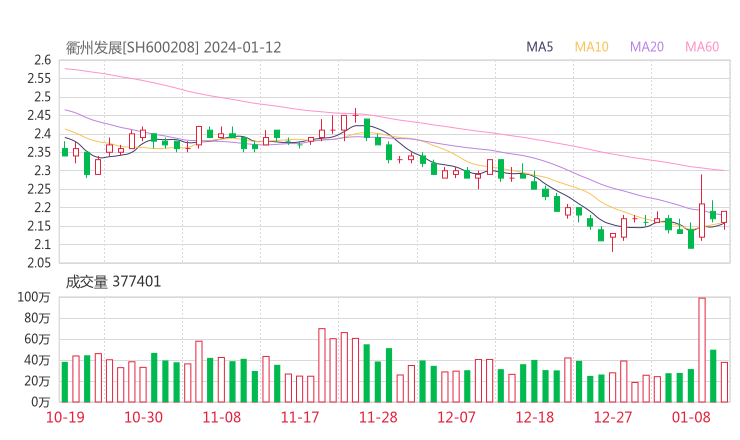
Task: Click the 10-19 date label
Action: [65, 417]
